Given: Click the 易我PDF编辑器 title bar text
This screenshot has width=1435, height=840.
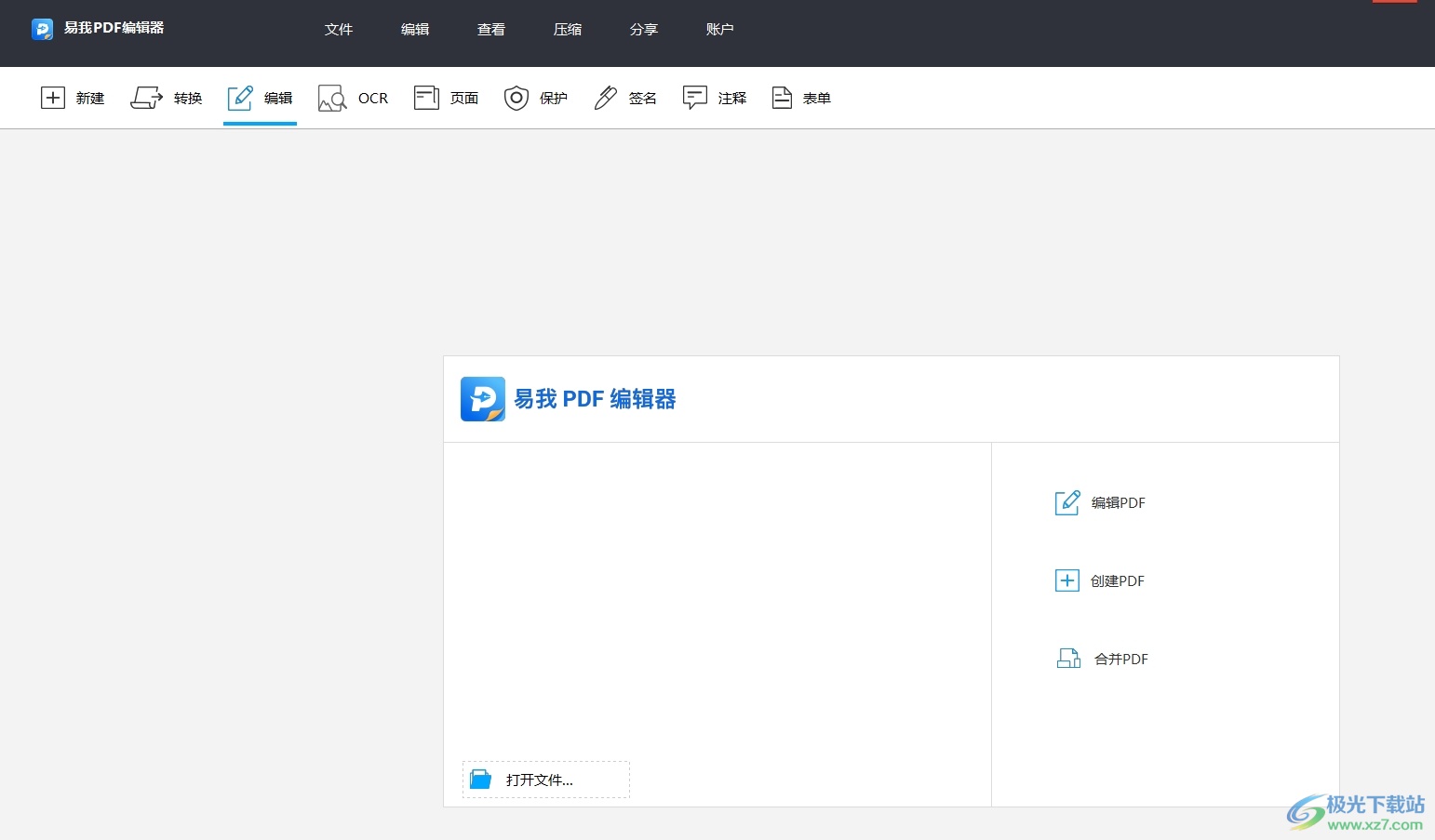Looking at the screenshot, I should point(114,28).
